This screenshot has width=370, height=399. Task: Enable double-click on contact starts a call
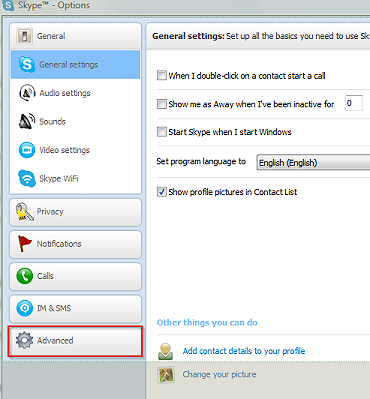[162, 75]
